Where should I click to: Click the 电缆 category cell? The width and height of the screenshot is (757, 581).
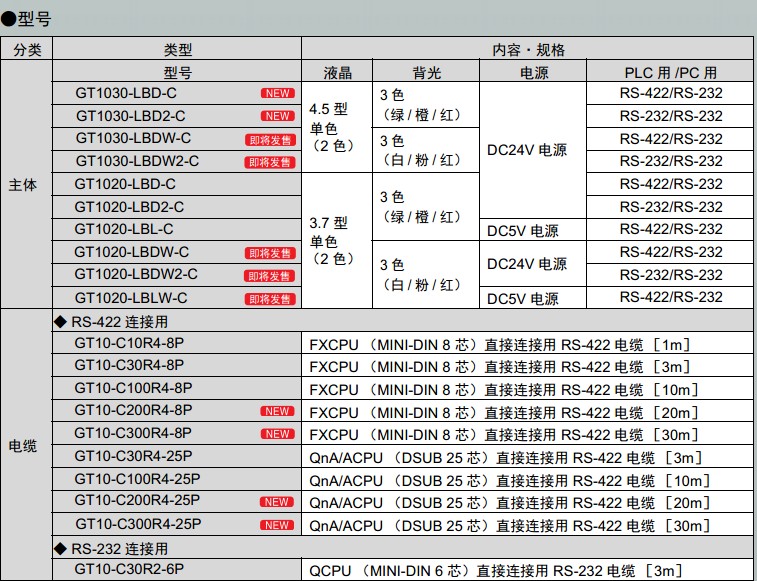[x=26, y=445]
